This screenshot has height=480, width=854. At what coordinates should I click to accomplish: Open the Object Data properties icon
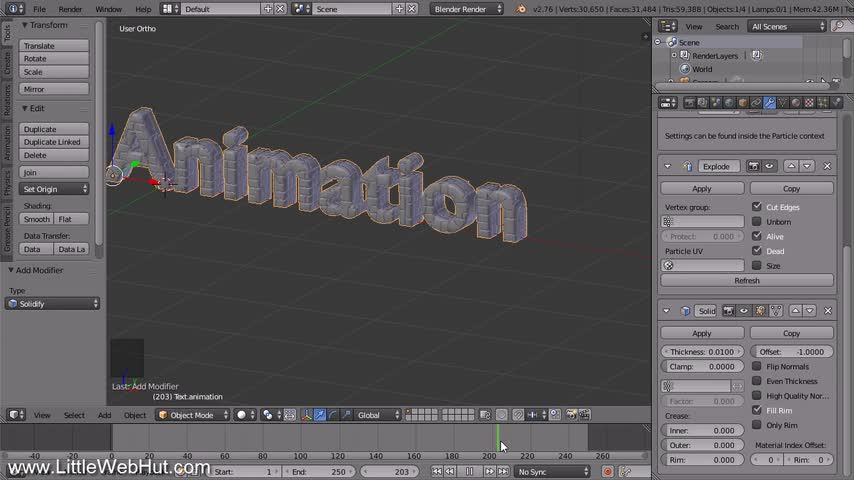pos(783,102)
